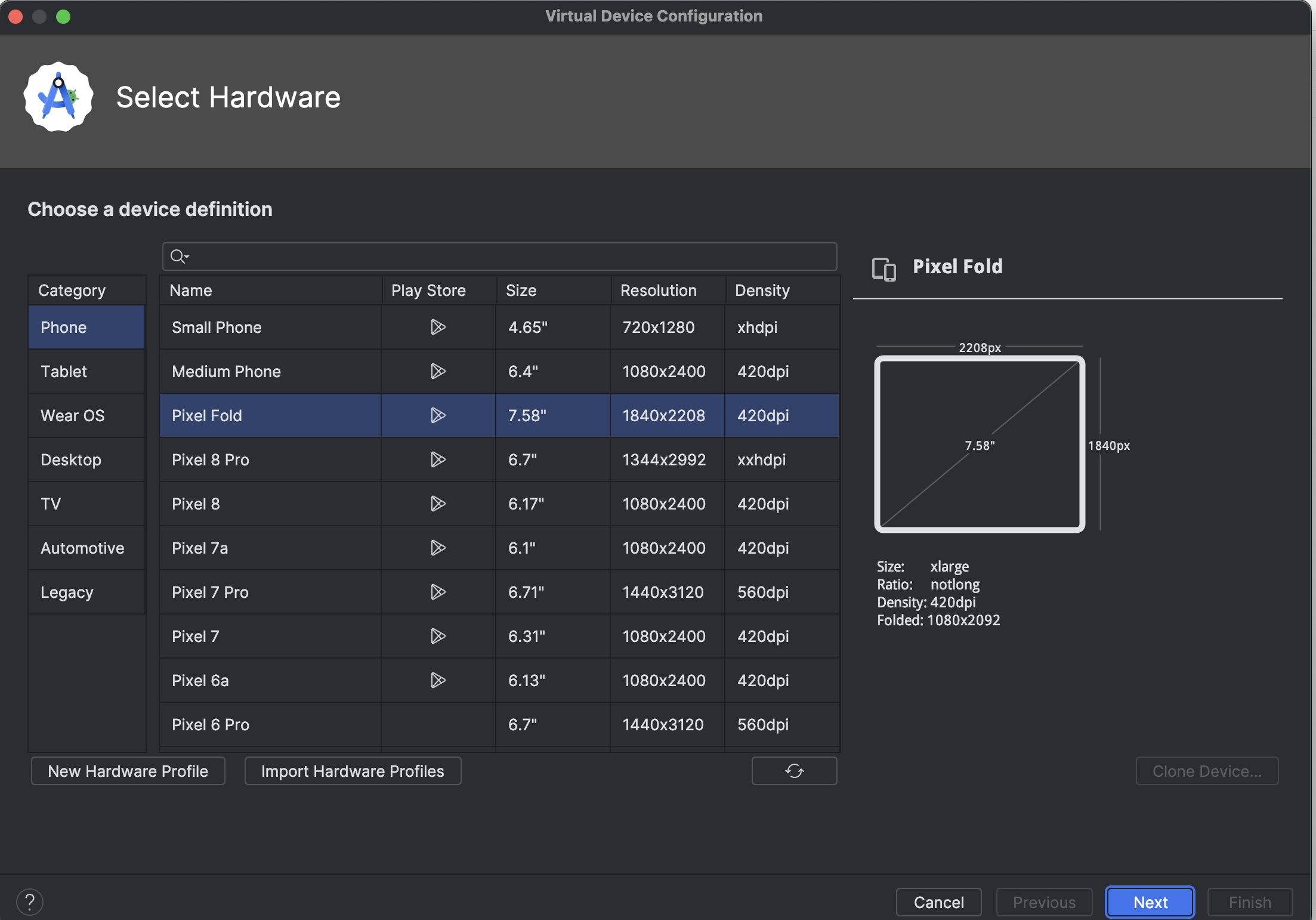Click the Play Store icon for Pixel 8 Pro
Screen dimensions: 1316x920
click(438, 459)
